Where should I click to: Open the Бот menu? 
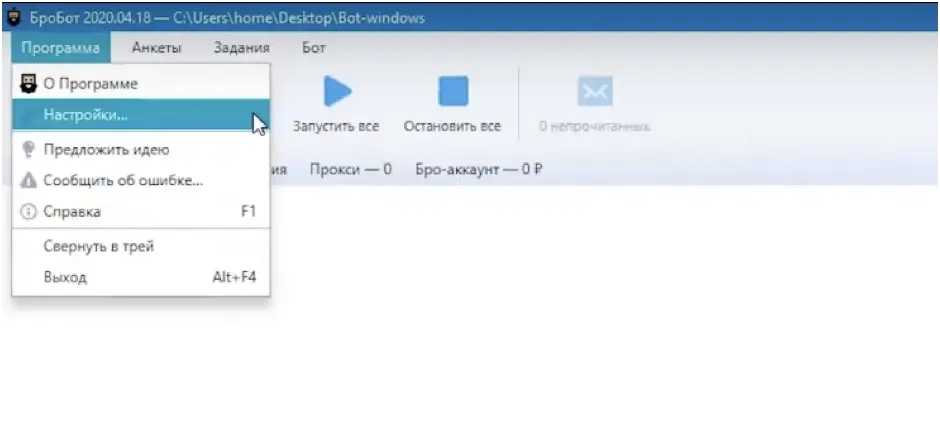point(314,48)
